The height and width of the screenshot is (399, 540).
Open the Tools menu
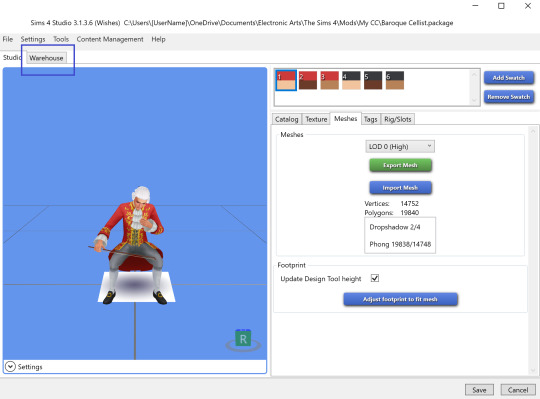pyautogui.click(x=61, y=39)
